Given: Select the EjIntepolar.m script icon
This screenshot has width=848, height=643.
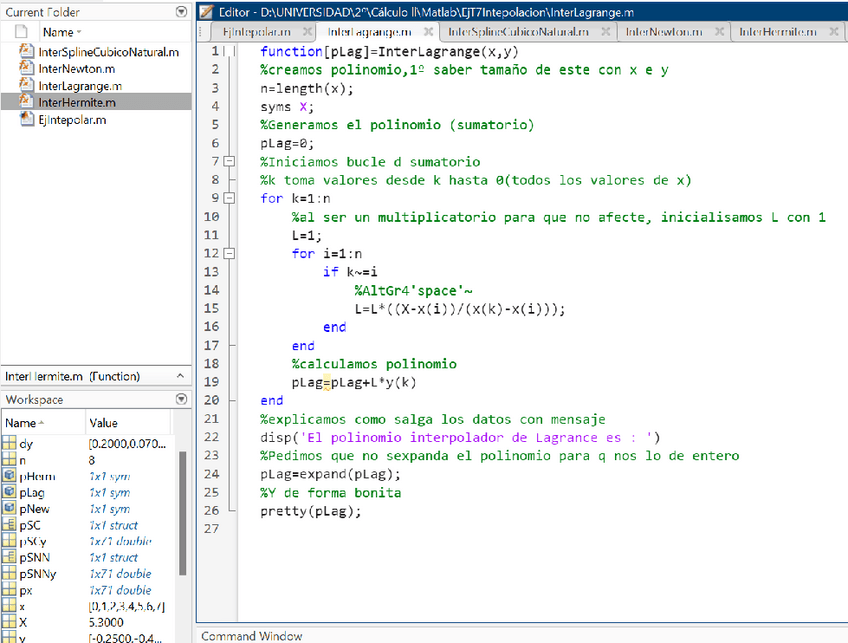Looking at the screenshot, I should click(x=26, y=119).
